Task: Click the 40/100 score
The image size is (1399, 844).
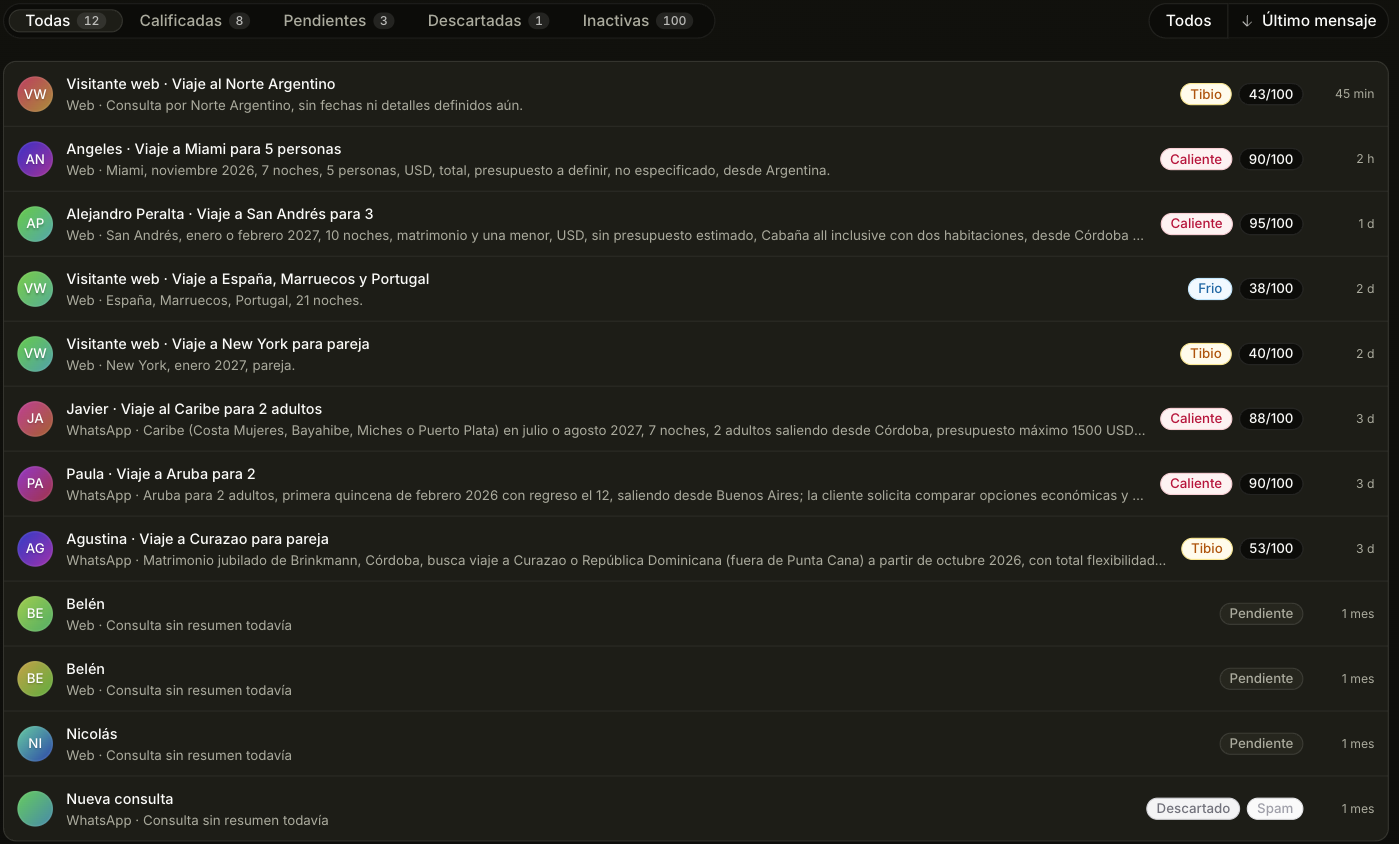Action: click(1271, 354)
